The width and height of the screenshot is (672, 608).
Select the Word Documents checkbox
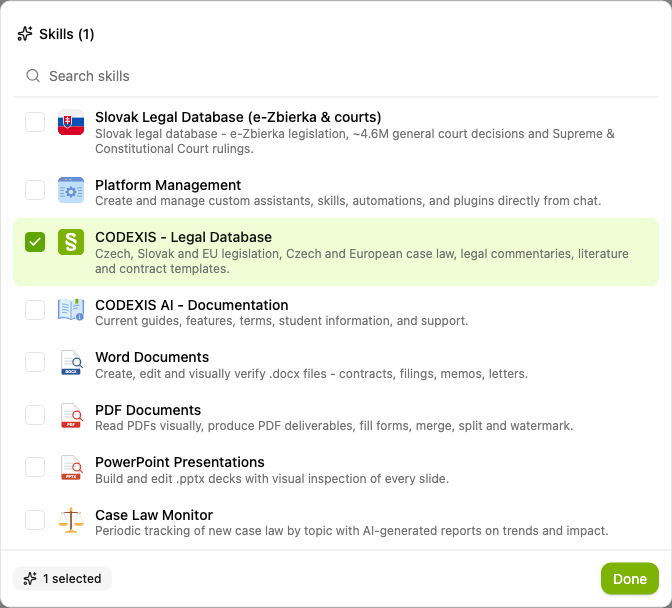(35, 362)
